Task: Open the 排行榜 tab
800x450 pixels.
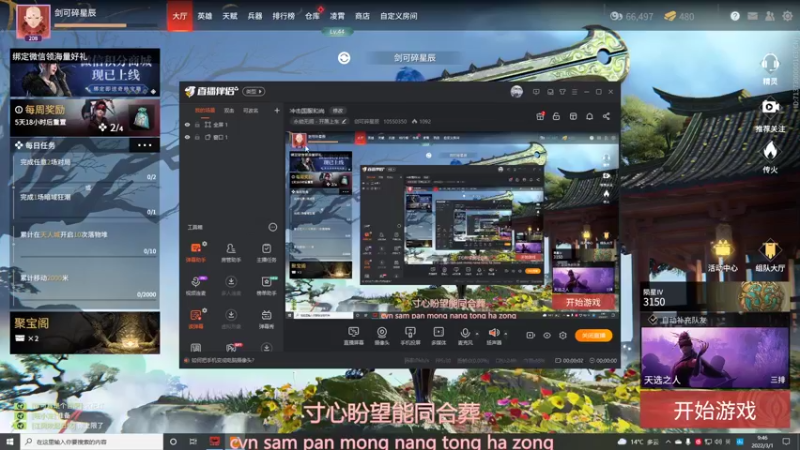Action: click(284, 16)
